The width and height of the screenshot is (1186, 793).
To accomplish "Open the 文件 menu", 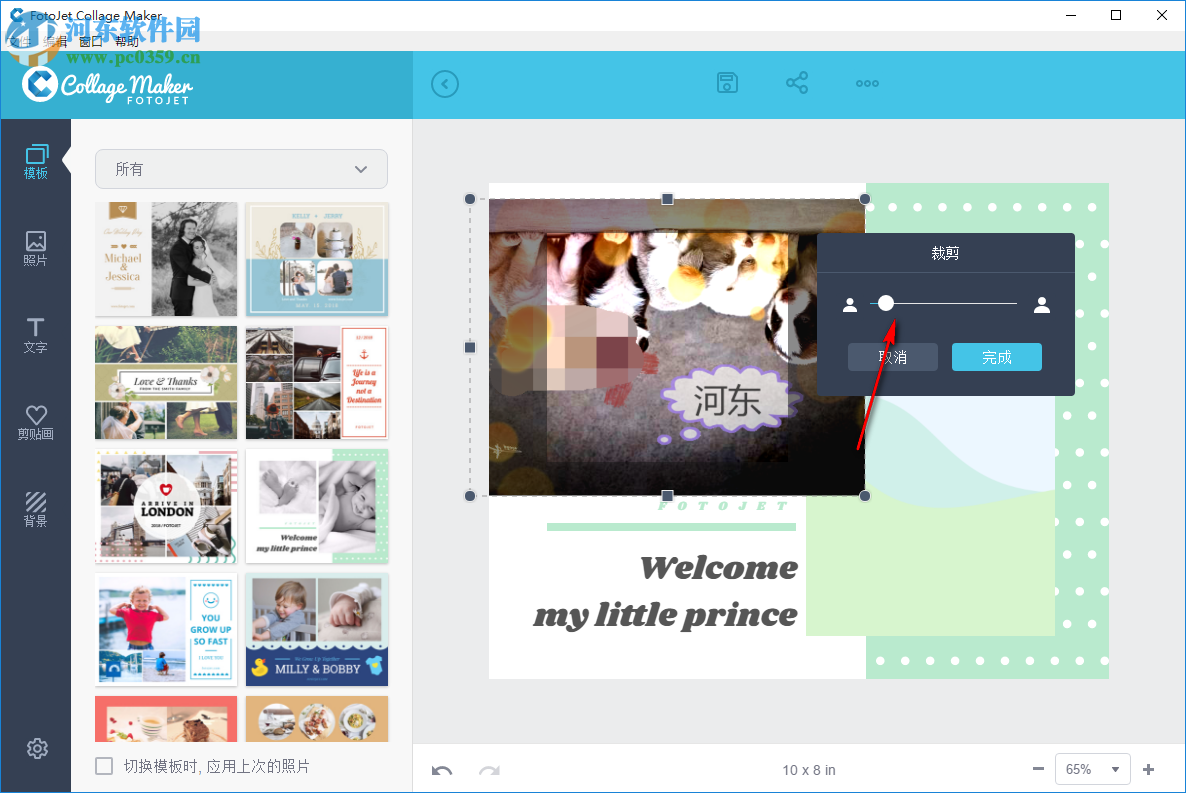I will pos(20,40).
